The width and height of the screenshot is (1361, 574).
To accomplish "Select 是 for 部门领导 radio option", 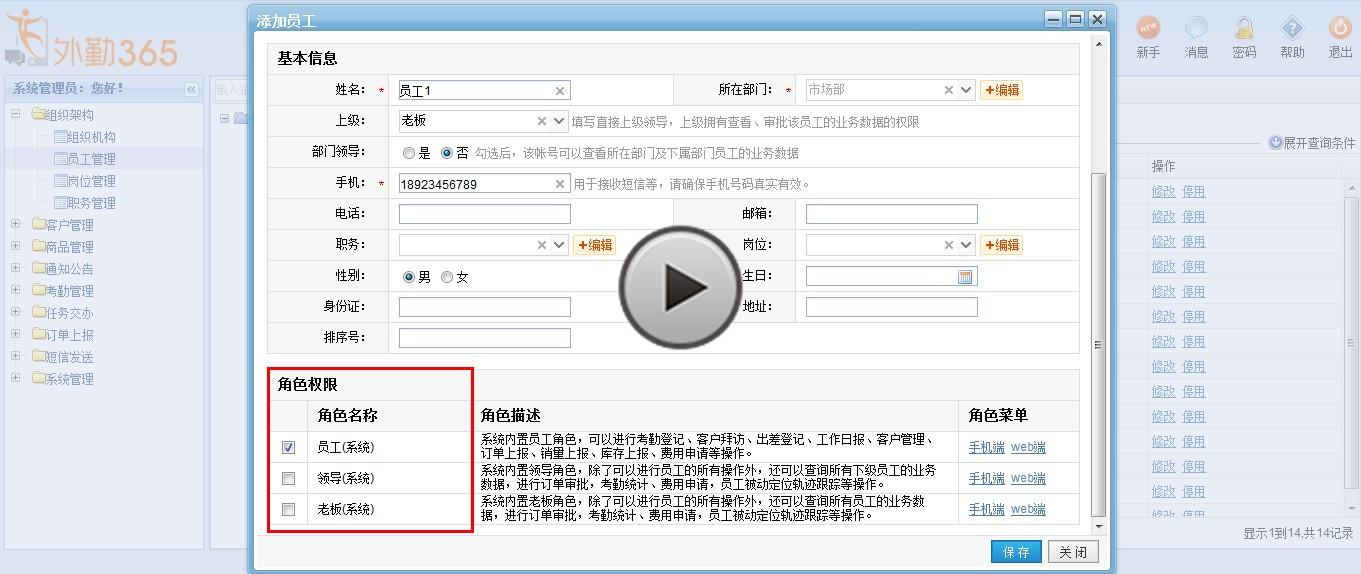I will coord(409,154).
